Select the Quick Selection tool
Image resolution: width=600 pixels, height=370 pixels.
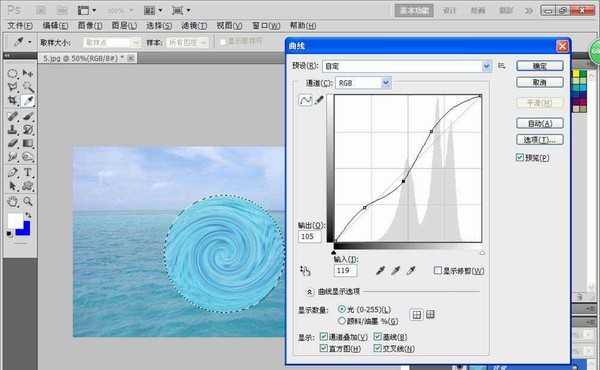pos(28,87)
